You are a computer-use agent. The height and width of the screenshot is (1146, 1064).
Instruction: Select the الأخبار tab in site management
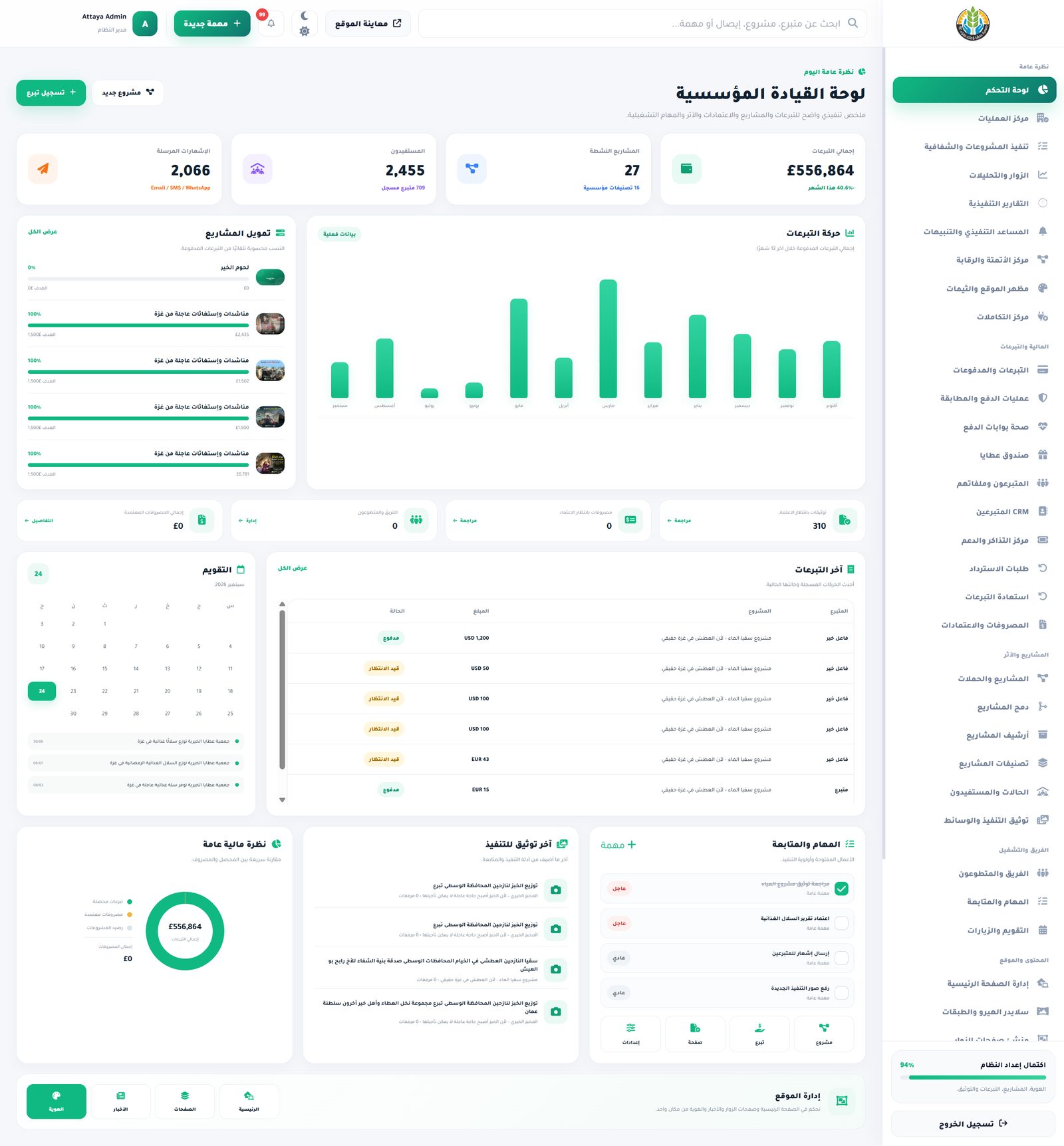coord(120,1101)
